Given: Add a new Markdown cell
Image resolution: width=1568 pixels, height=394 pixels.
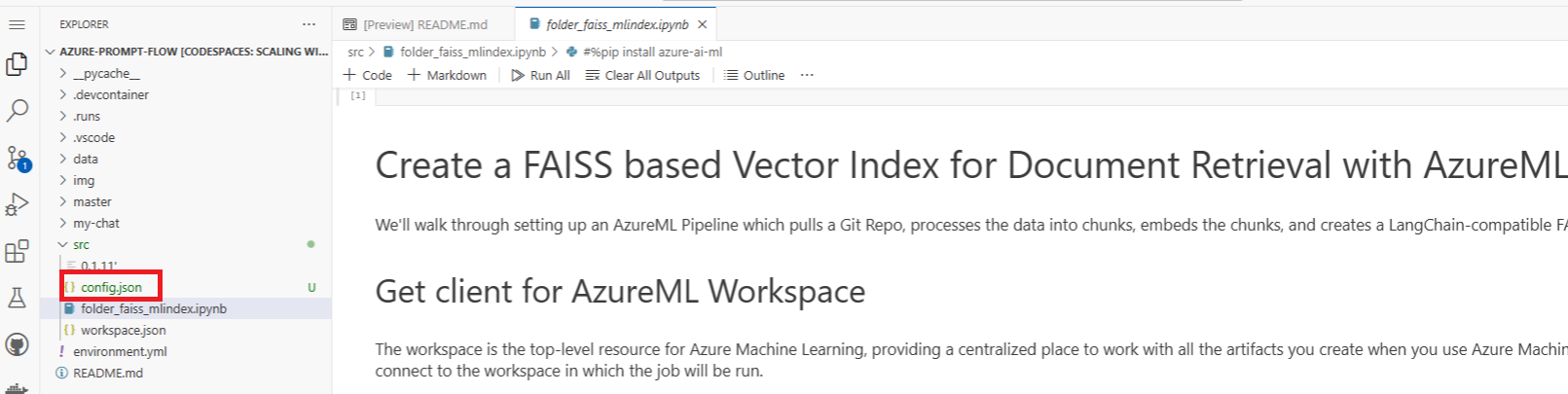Looking at the screenshot, I should pyautogui.click(x=447, y=75).
